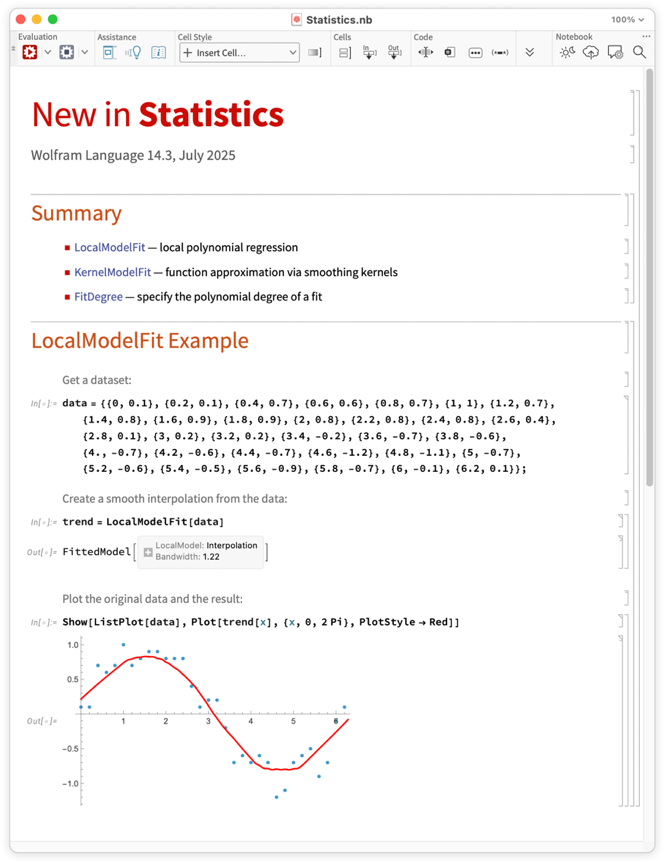This screenshot has height=863, width=665.
Task: Click 'Plot the original data and the result:'
Action: (x=152, y=599)
